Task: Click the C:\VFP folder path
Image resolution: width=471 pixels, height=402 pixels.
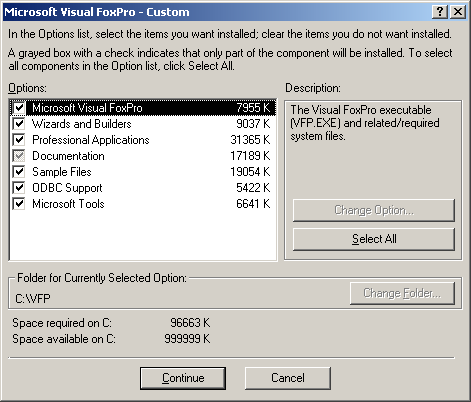Action: tap(33, 298)
